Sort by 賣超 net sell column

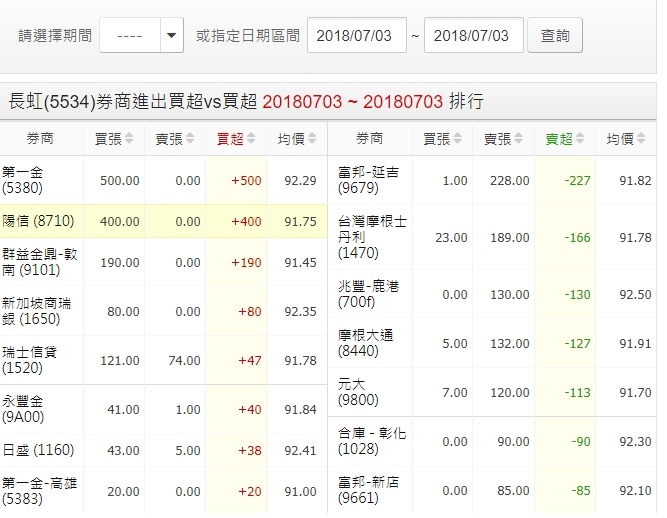pyautogui.click(x=565, y=139)
